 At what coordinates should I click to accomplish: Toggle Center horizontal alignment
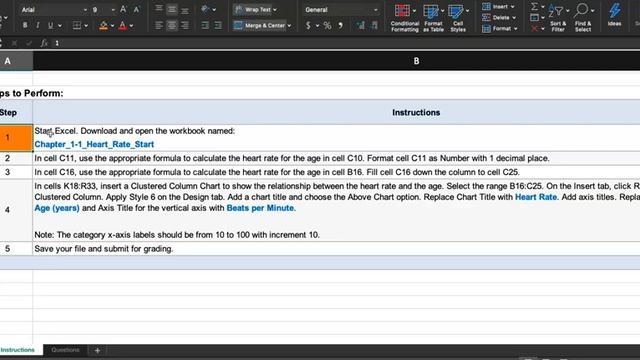coord(172,25)
